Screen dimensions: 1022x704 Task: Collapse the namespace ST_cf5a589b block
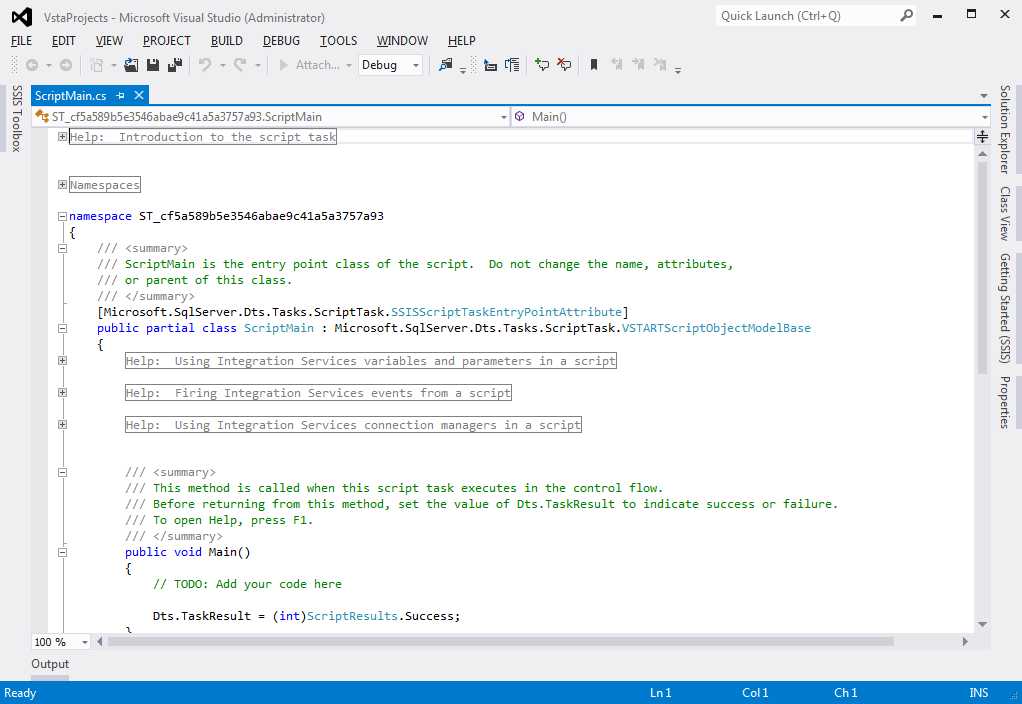coord(62,216)
